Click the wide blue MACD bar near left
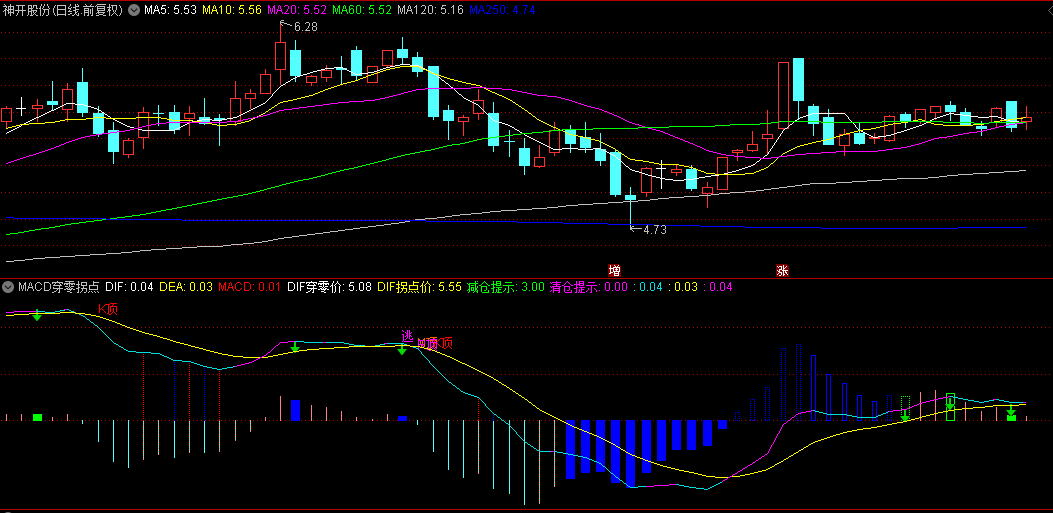 coord(295,410)
